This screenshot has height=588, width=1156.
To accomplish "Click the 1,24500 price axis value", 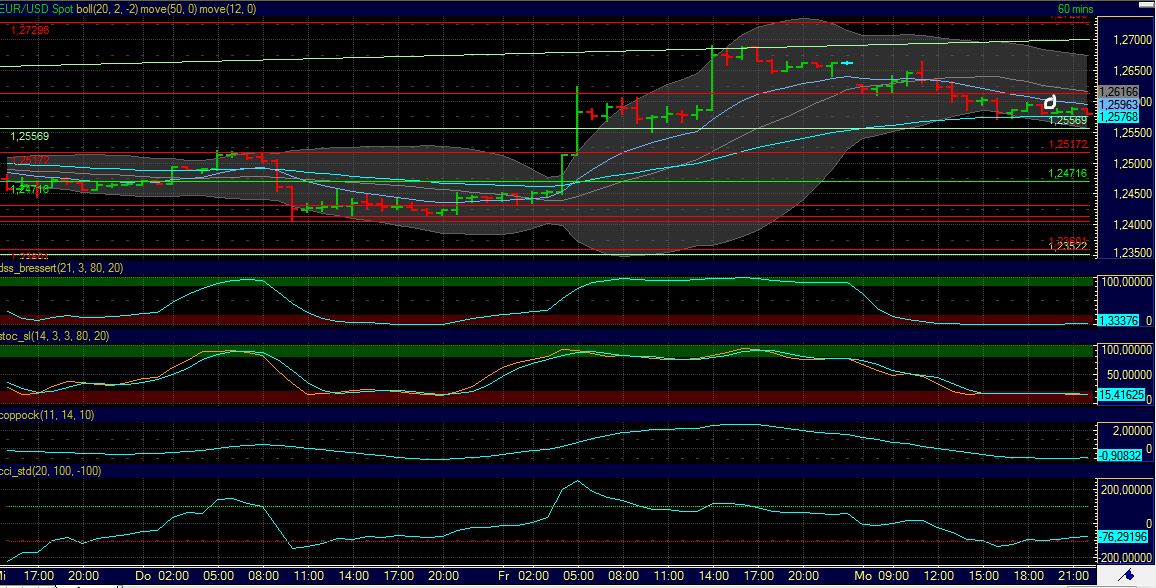I will [1132, 194].
